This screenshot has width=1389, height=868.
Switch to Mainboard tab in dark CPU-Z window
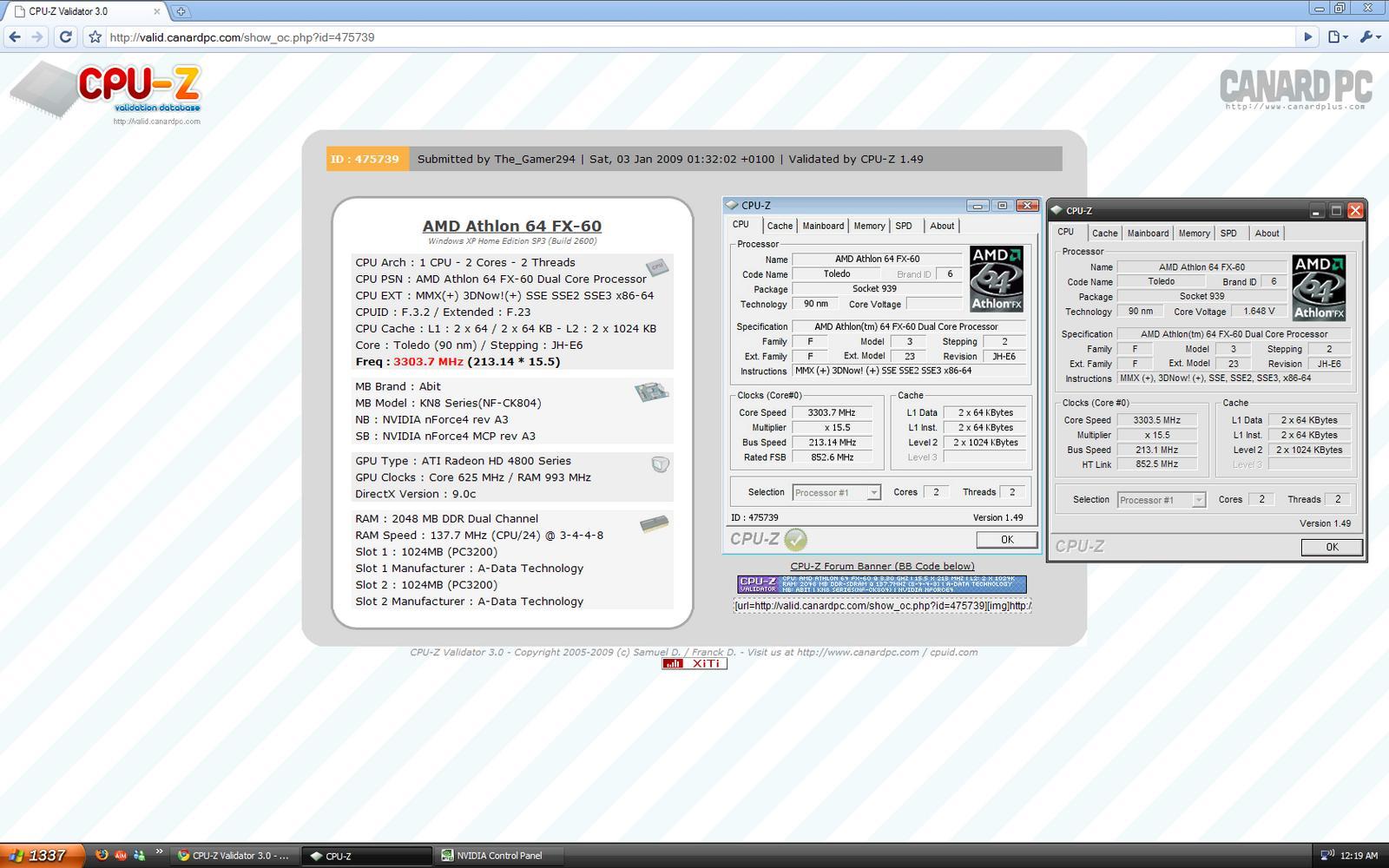point(1148,233)
